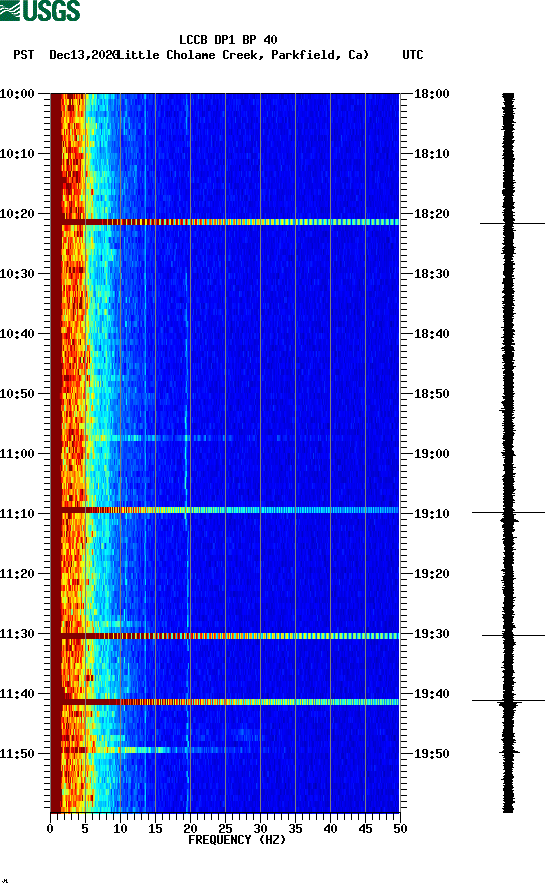Screen dimensions: 552x892
Task: Click the '10' frequency axis label
Action: point(120,829)
